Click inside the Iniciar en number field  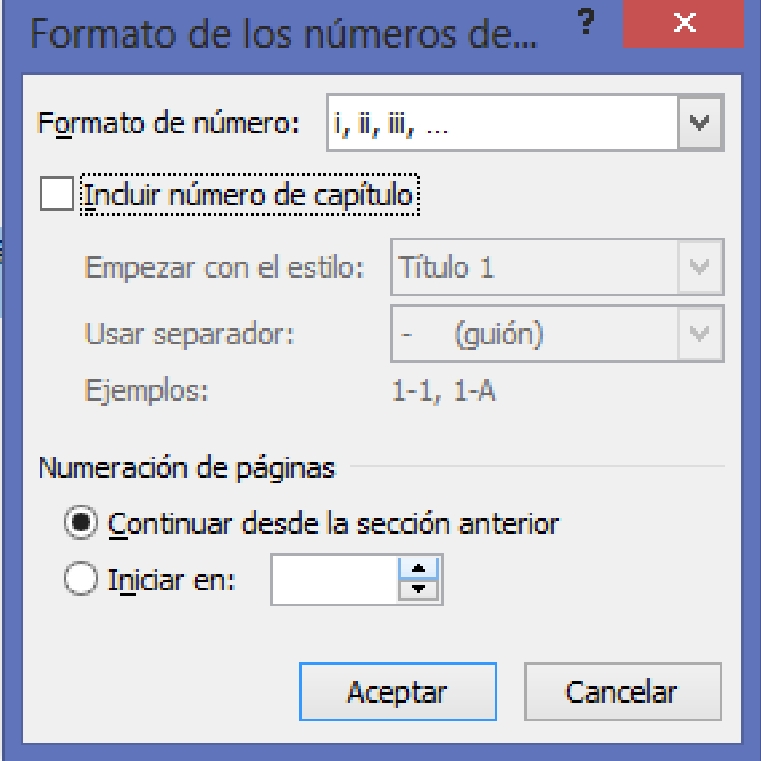[334, 579]
